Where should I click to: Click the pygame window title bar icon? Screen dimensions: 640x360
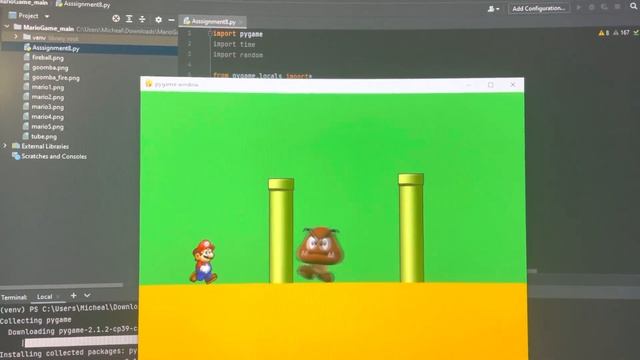click(x=149, y=84)
